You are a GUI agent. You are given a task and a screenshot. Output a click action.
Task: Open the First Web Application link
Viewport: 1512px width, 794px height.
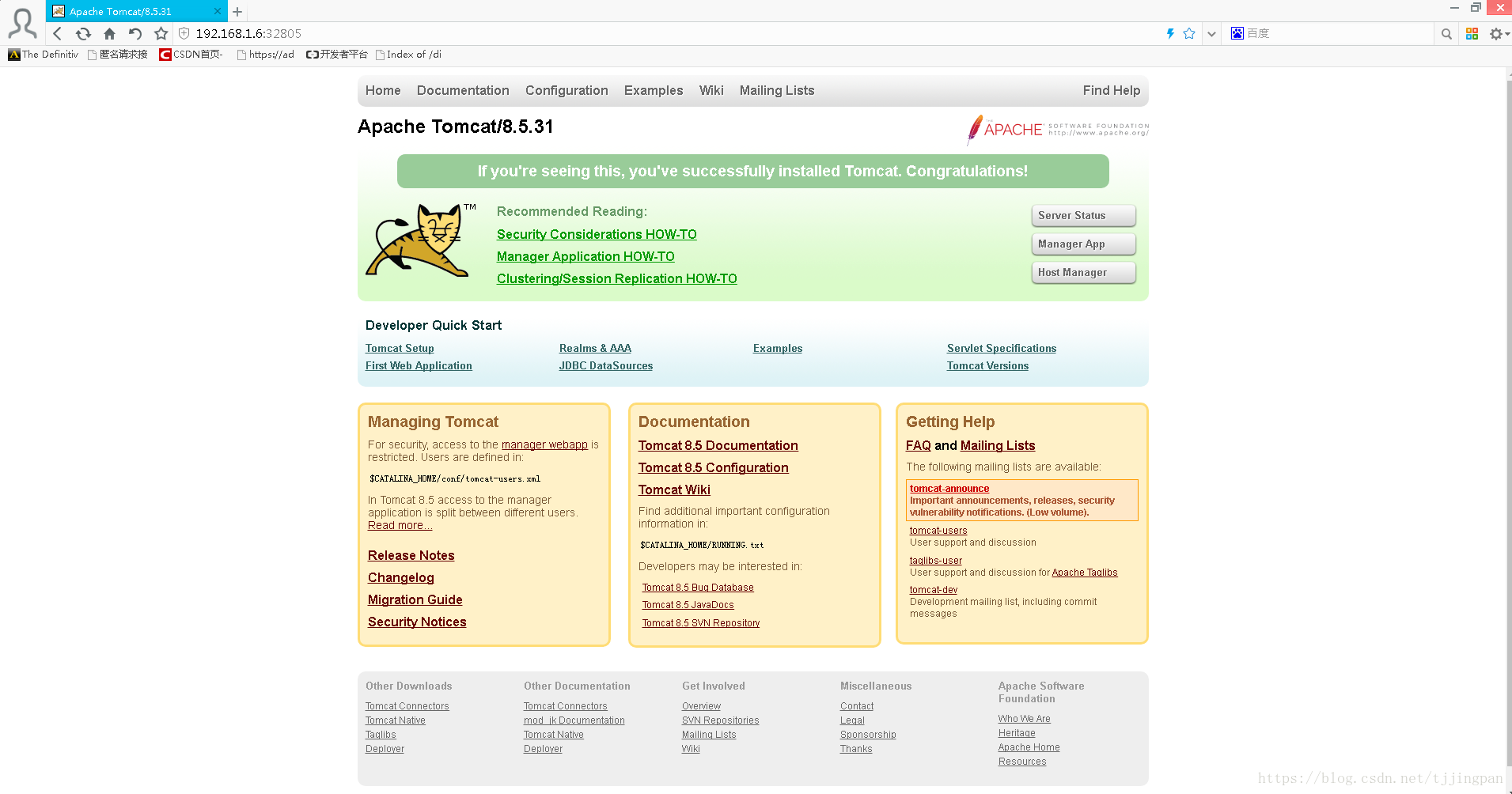pyautogui.click(x=419, y=365)
